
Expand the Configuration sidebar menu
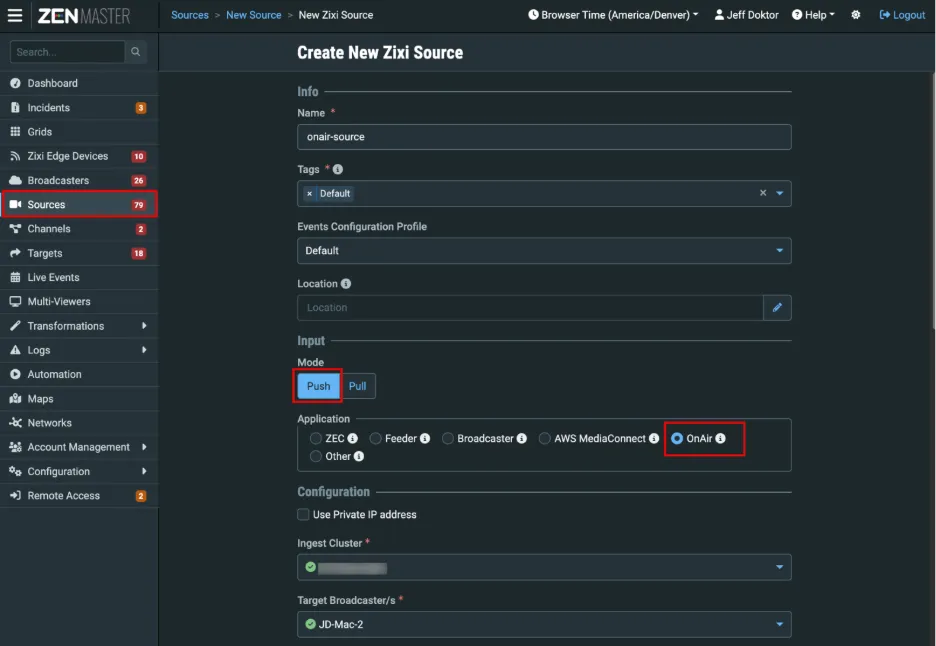click(x=79, y=472)
